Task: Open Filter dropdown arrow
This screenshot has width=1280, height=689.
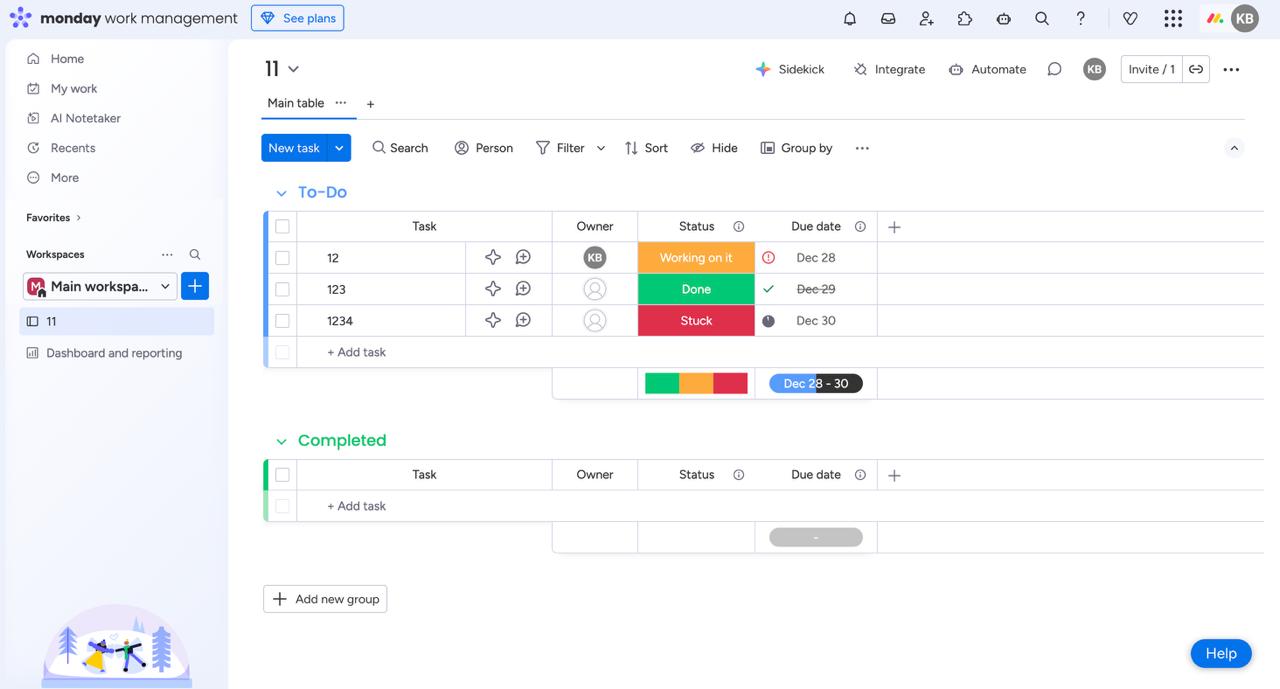Action: (x=601, y=148)
